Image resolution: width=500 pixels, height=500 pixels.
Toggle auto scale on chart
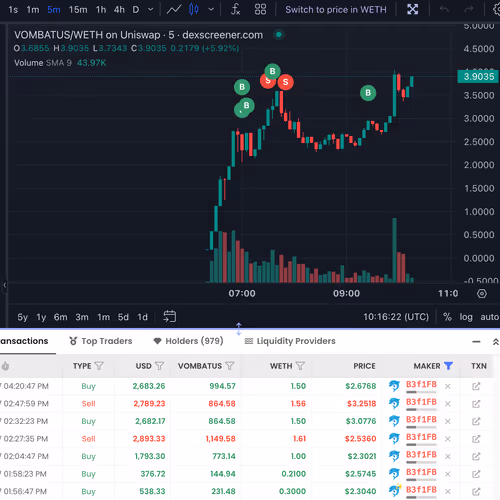click(489, 317)
